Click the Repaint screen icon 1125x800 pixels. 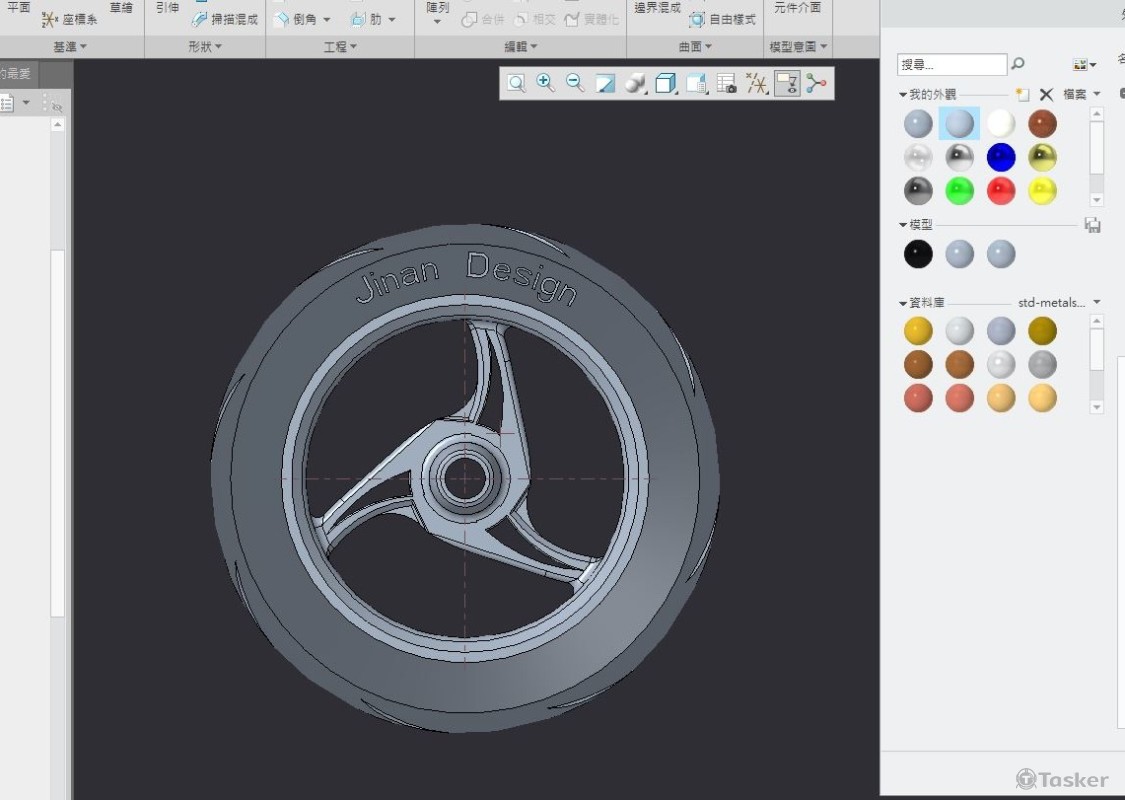(605, 84)
